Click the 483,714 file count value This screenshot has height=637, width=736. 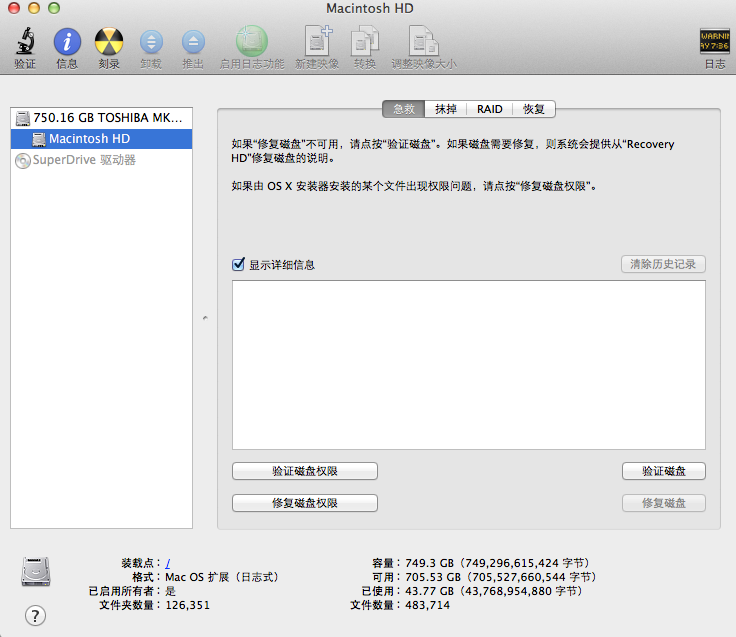pyautogui.click(x=428, y=605)
